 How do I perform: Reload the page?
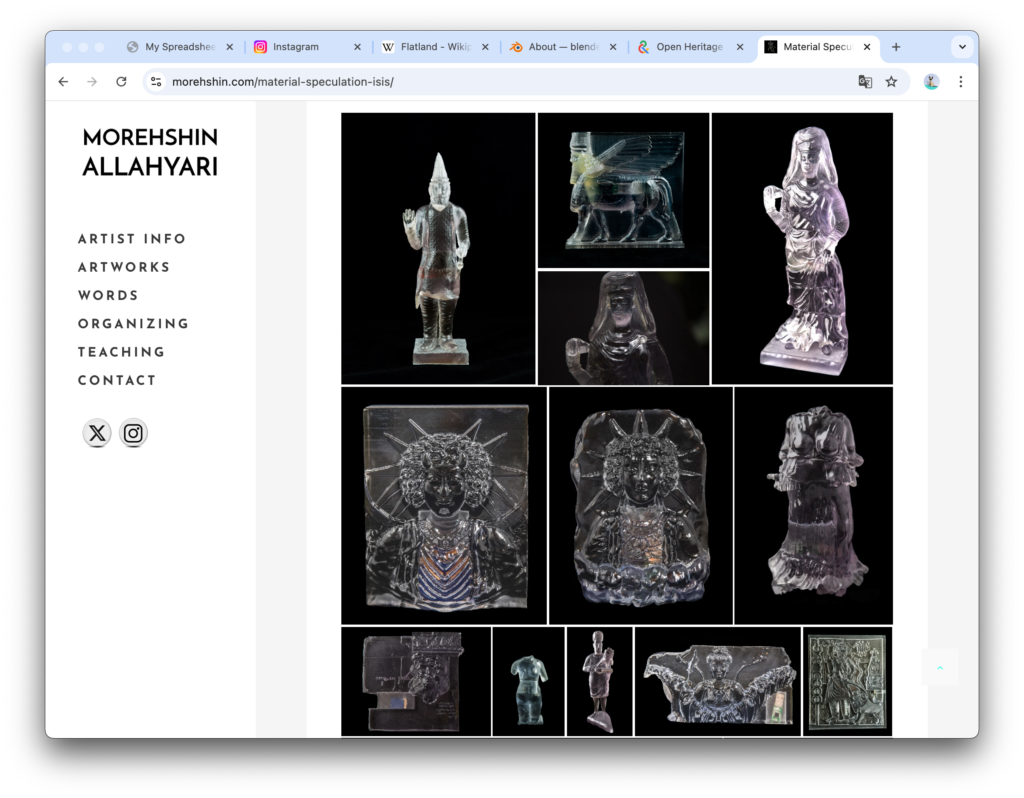tap(121, 82)
